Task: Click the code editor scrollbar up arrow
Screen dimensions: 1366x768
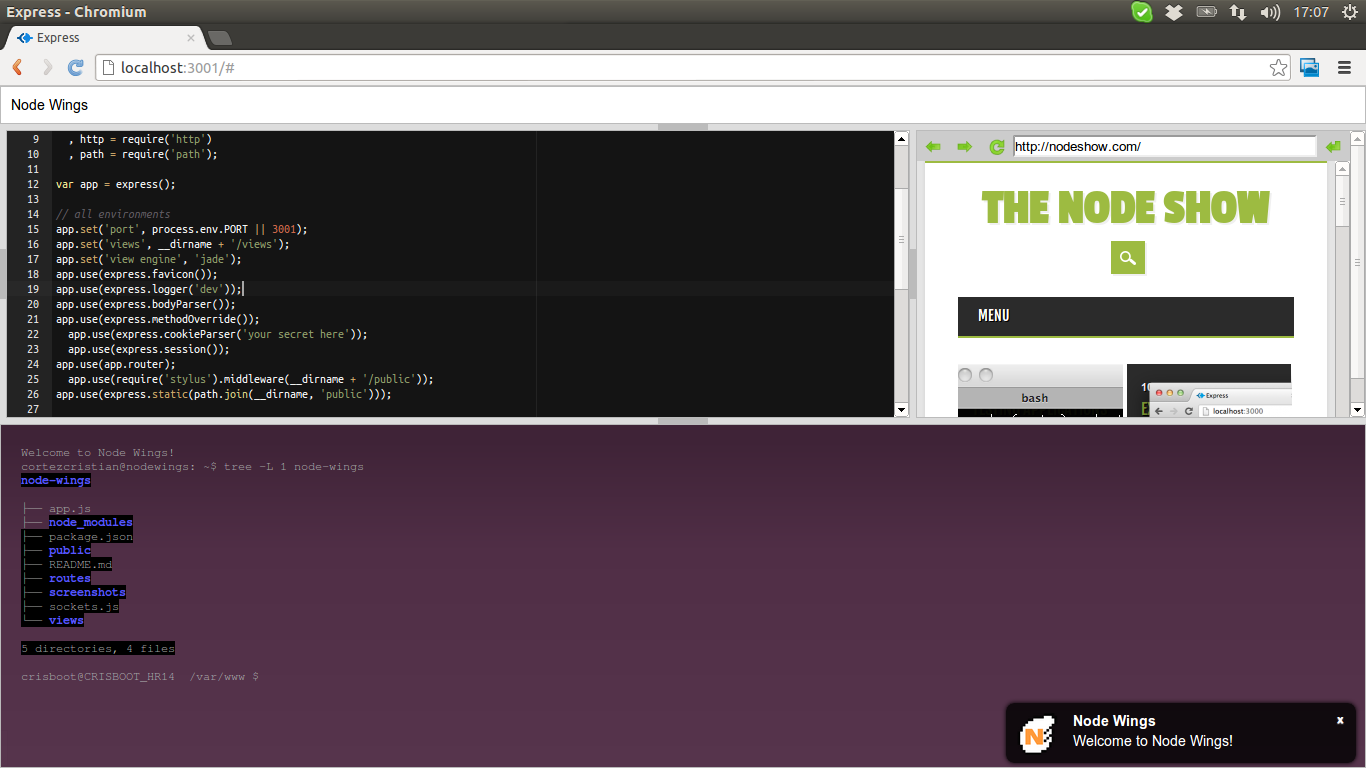Action: (901, 139)
